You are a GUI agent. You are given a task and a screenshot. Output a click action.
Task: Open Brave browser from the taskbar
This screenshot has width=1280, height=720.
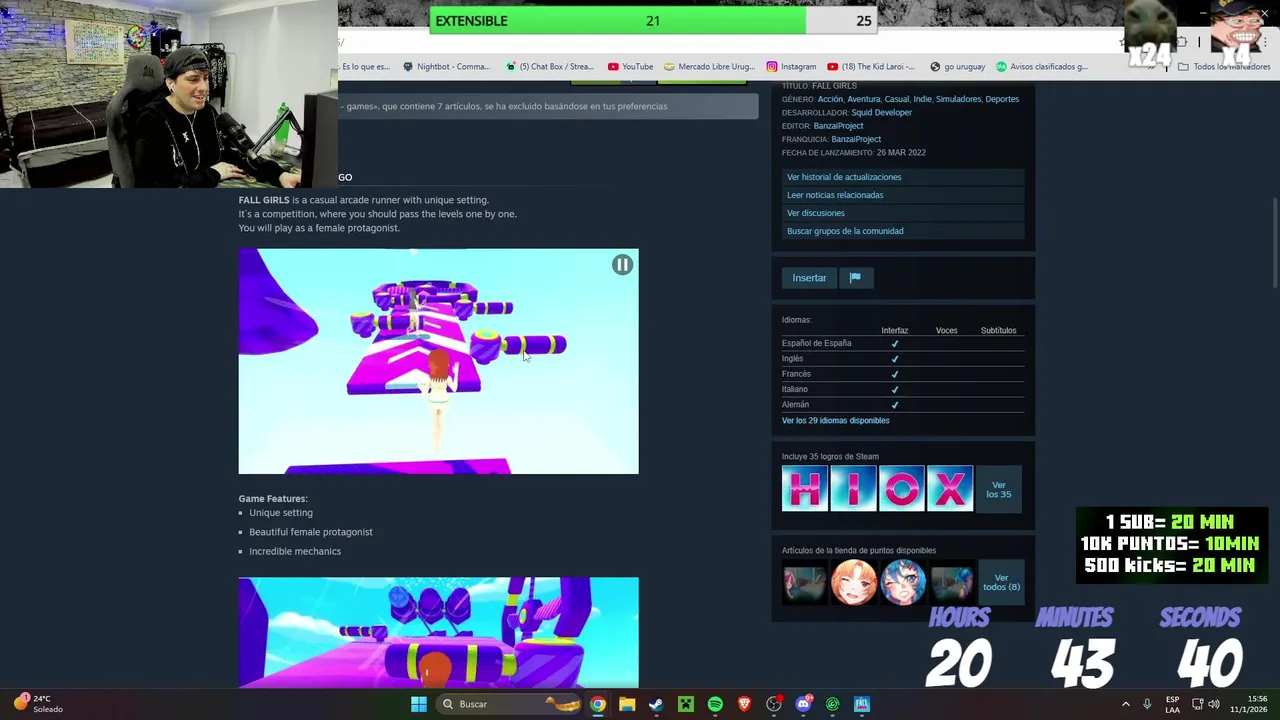coord(744,704)
